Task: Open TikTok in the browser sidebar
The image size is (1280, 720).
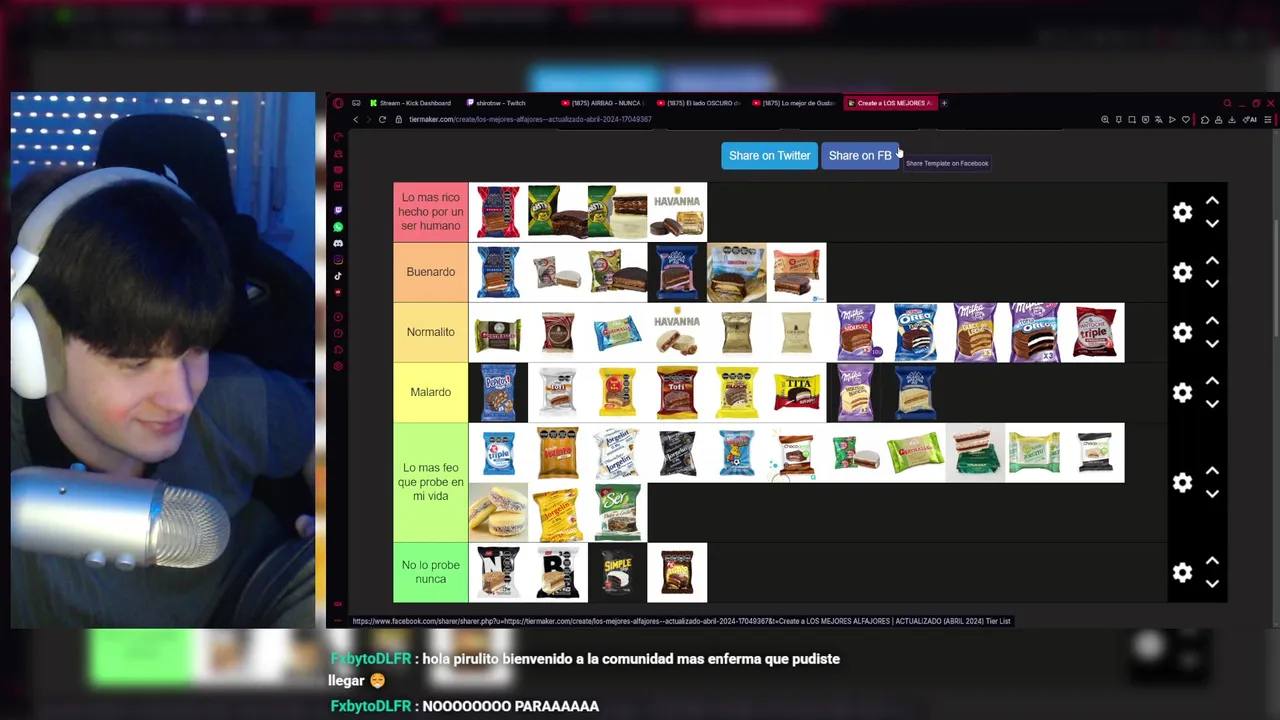Action: click(338, 276)
